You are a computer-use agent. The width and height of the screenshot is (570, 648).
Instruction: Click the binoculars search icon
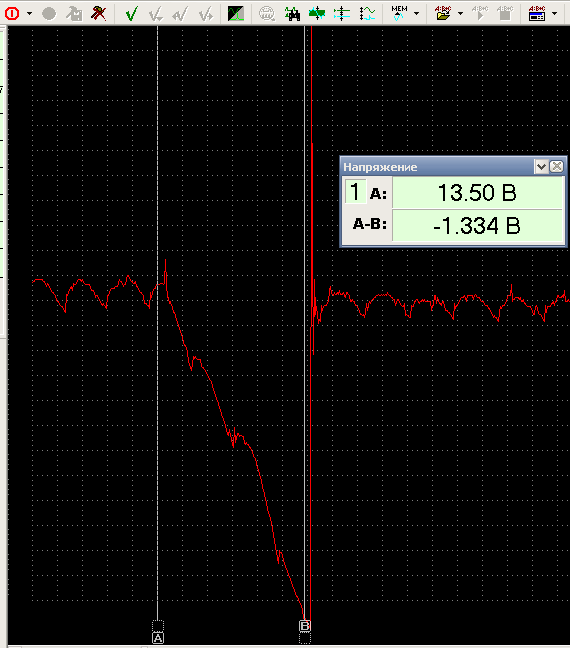point(292,14)
